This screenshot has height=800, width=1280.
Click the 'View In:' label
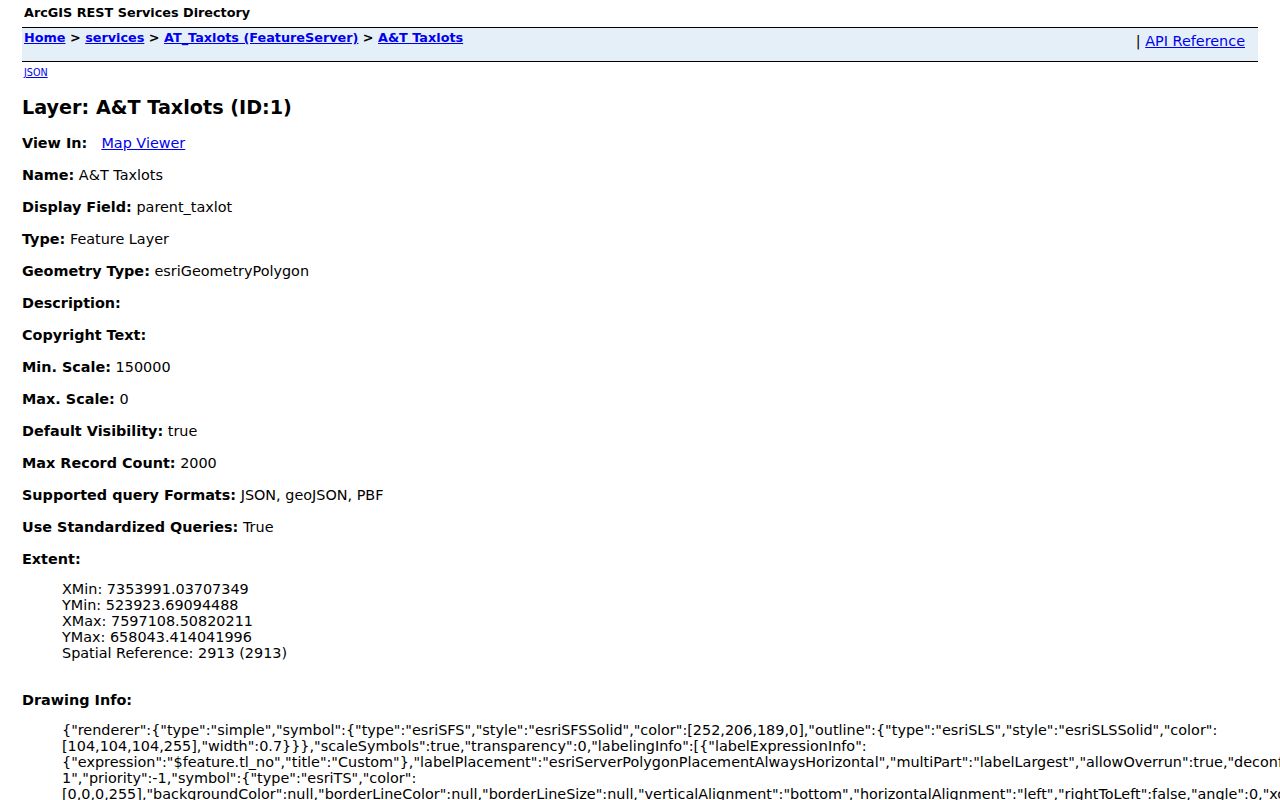click(54, 143)
